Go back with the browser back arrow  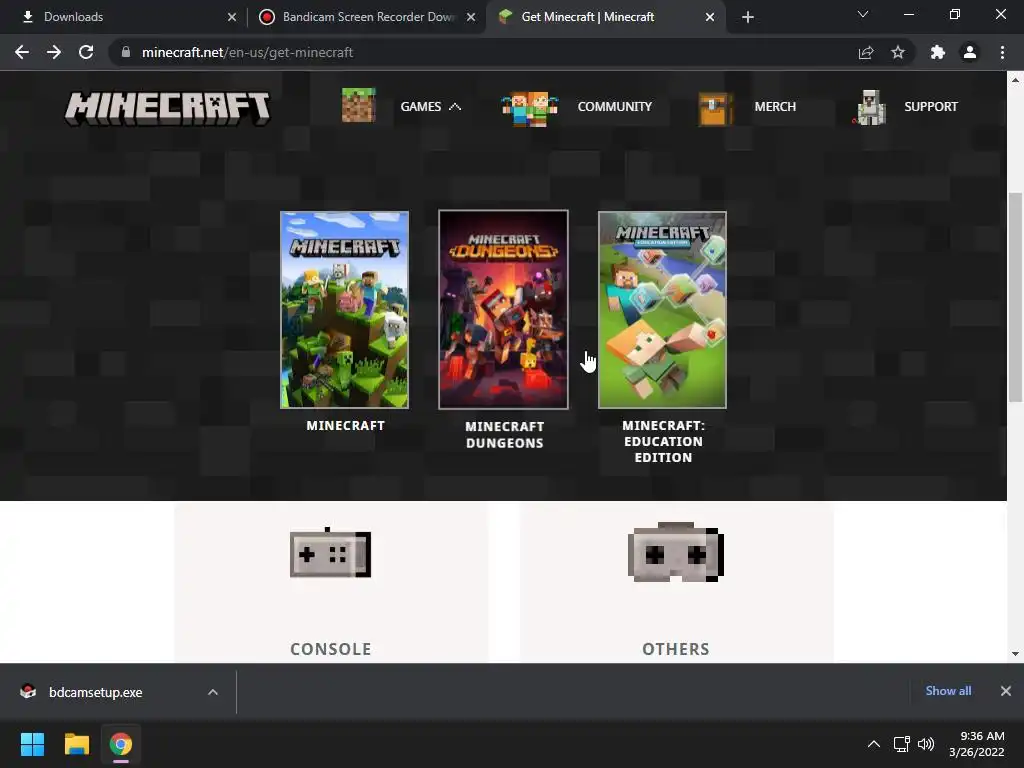coord(22,52)
